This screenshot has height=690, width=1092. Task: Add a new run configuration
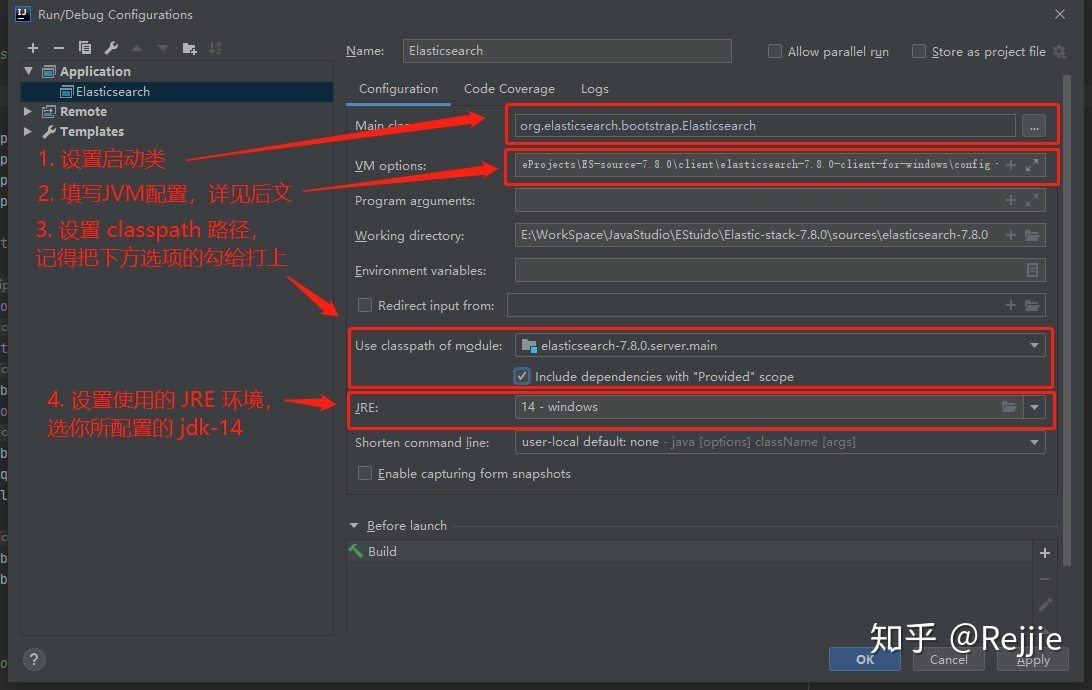coord(33,48)
